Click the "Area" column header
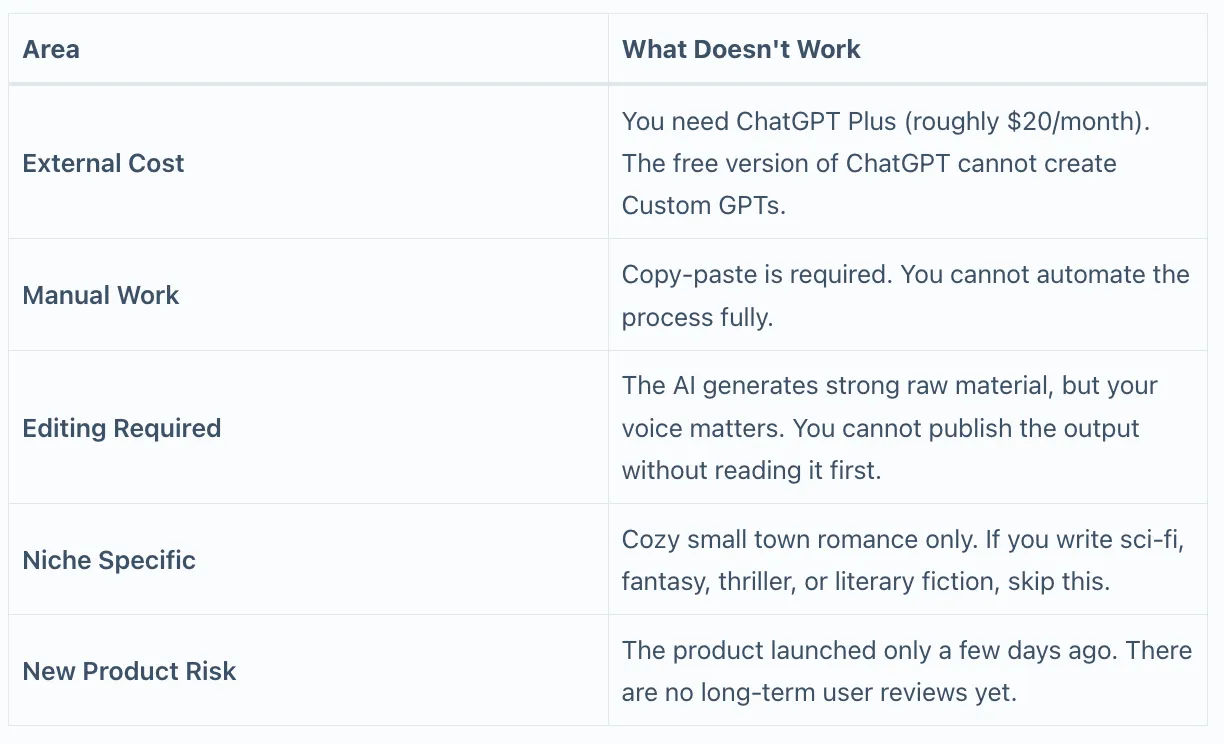The image size is (1224, 744). click(x=51, y=49)
